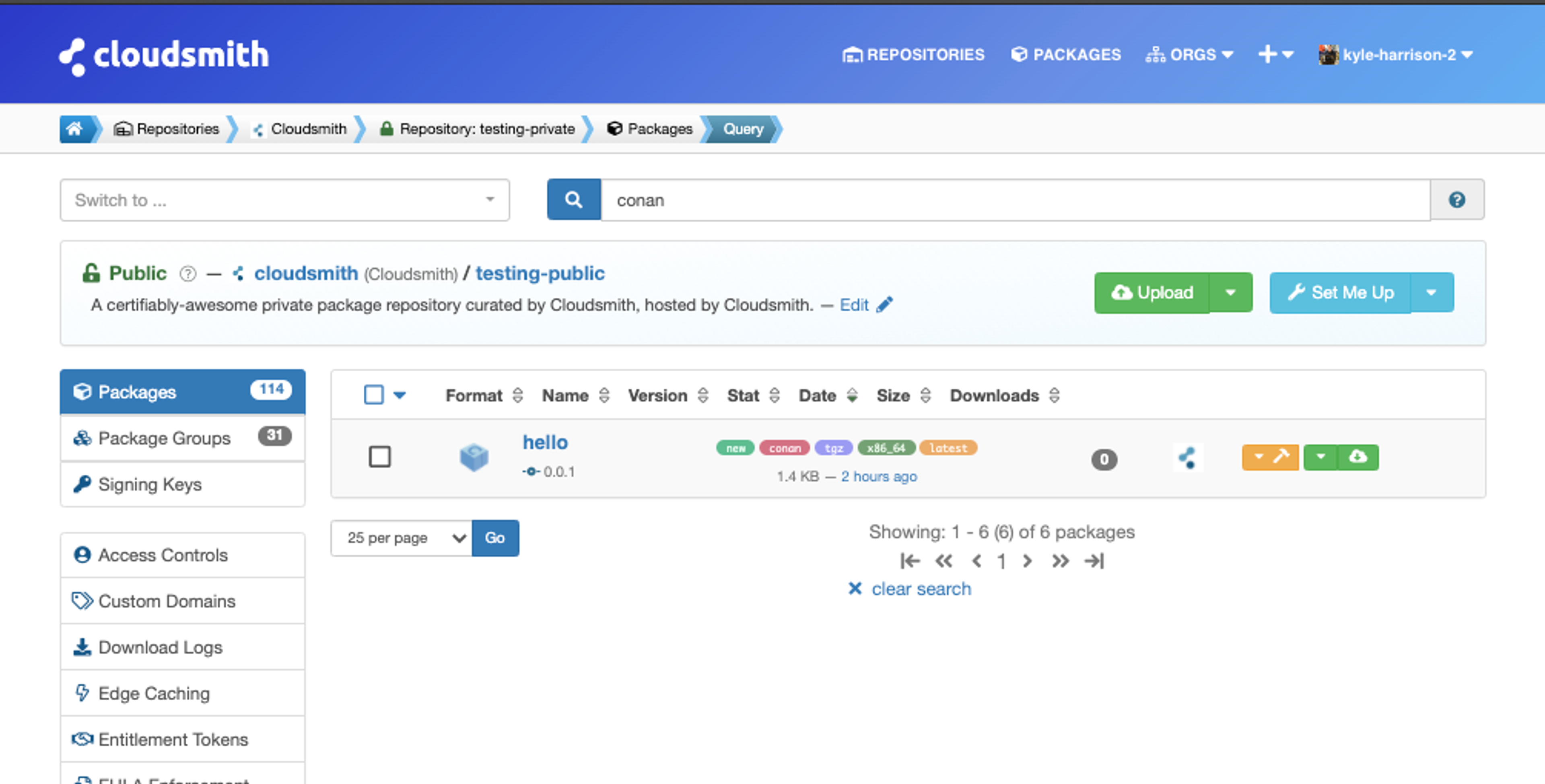The width and height of the screenshot is (1545, 784).
Task: Open the Switch to repository dropdown
Action: click(284, 200)
